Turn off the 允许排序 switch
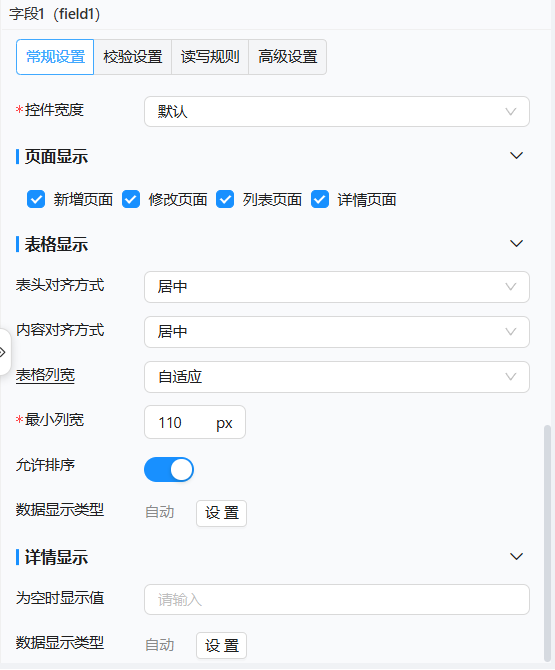 click(169, 470)
